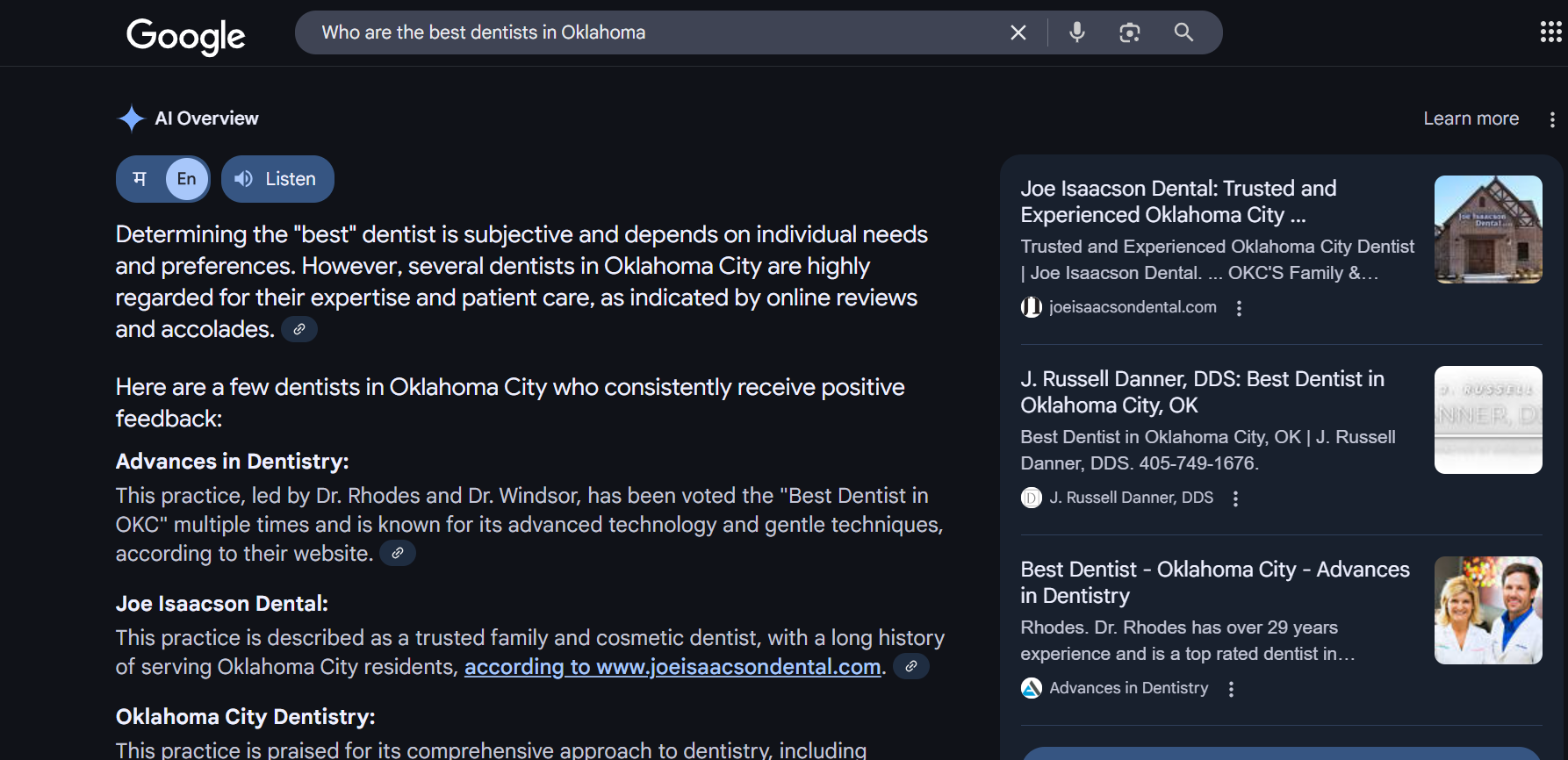Click the Learn more link
The image size is (1568, 760).
point(1471,118)
